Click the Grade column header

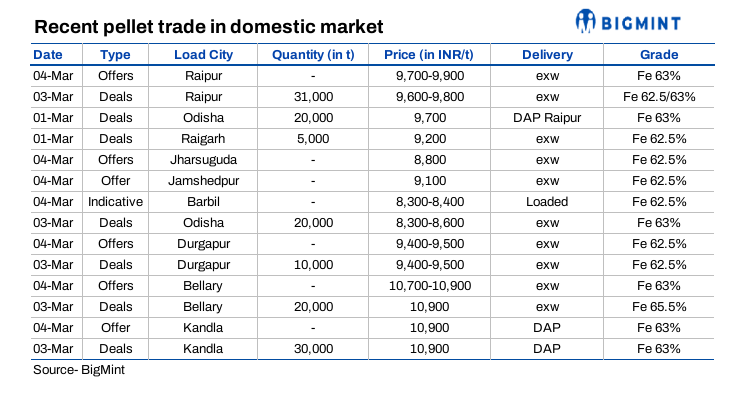(659, 55)
